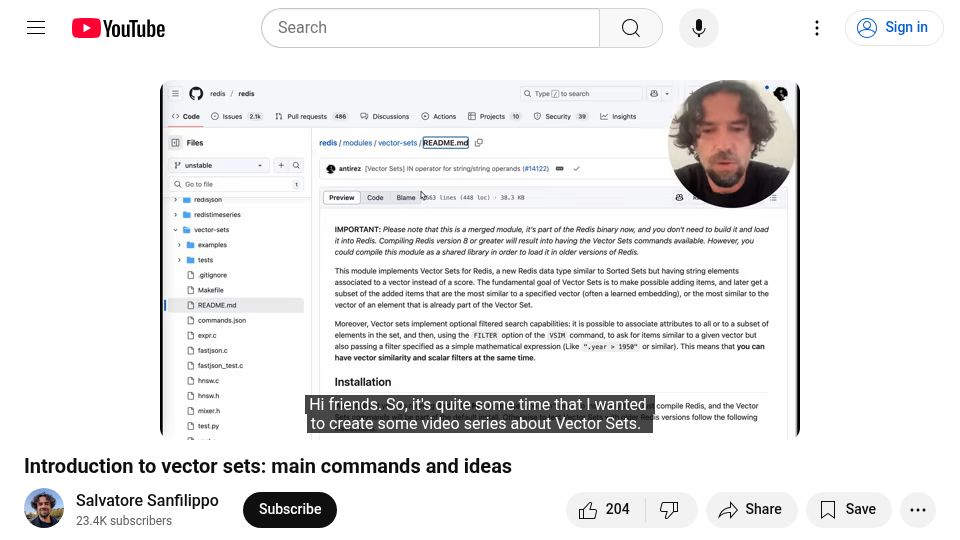960x540 pixels.
Task: Save the video to a playlist
Action: 849,509
